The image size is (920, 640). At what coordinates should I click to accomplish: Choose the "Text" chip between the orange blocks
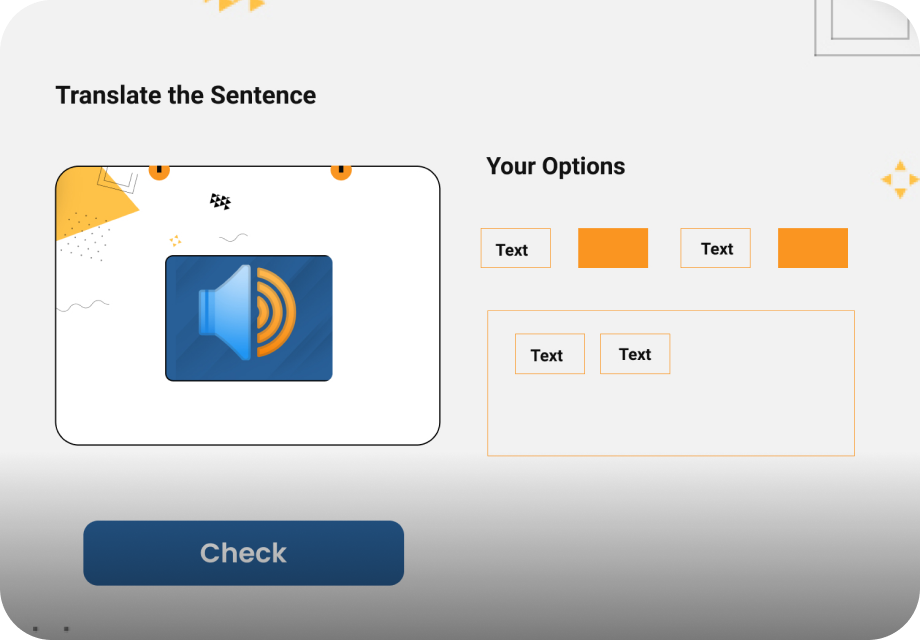[x=715, y=248]
